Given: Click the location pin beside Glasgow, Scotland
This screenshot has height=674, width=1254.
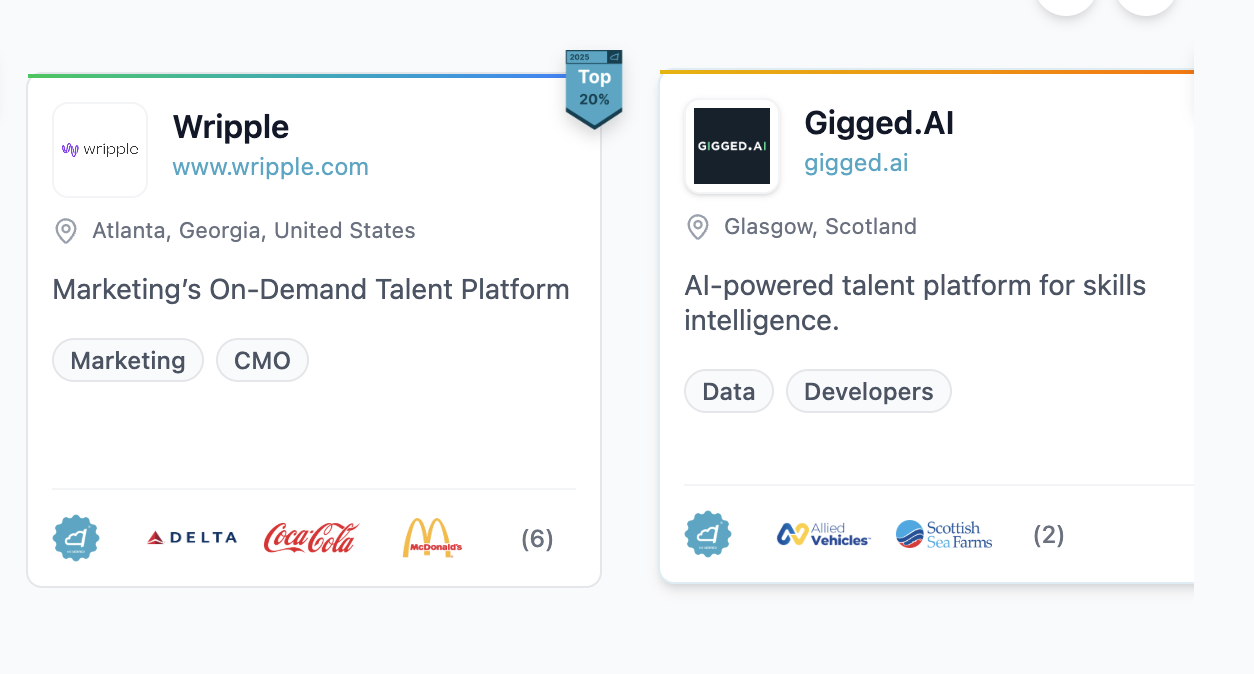Looking at the screenshot, I should [698, 227].
